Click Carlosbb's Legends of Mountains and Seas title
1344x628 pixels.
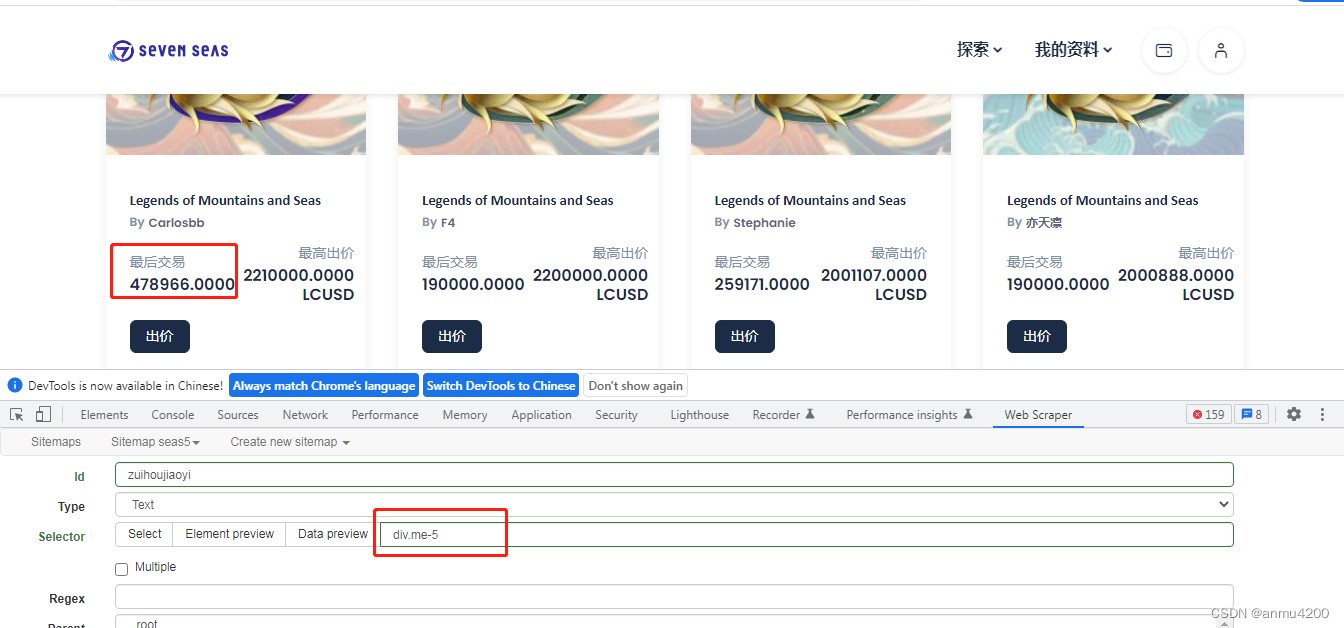225,201
